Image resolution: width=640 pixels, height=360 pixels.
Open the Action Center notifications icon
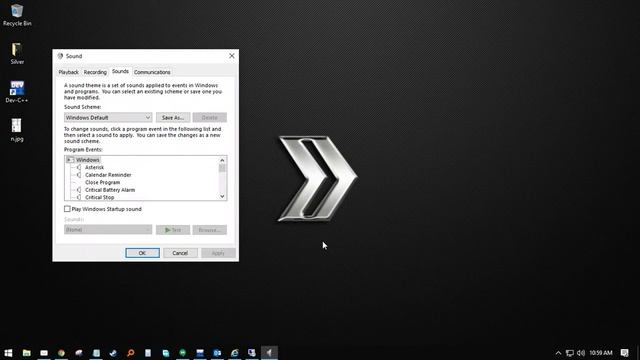coord(624,353)
